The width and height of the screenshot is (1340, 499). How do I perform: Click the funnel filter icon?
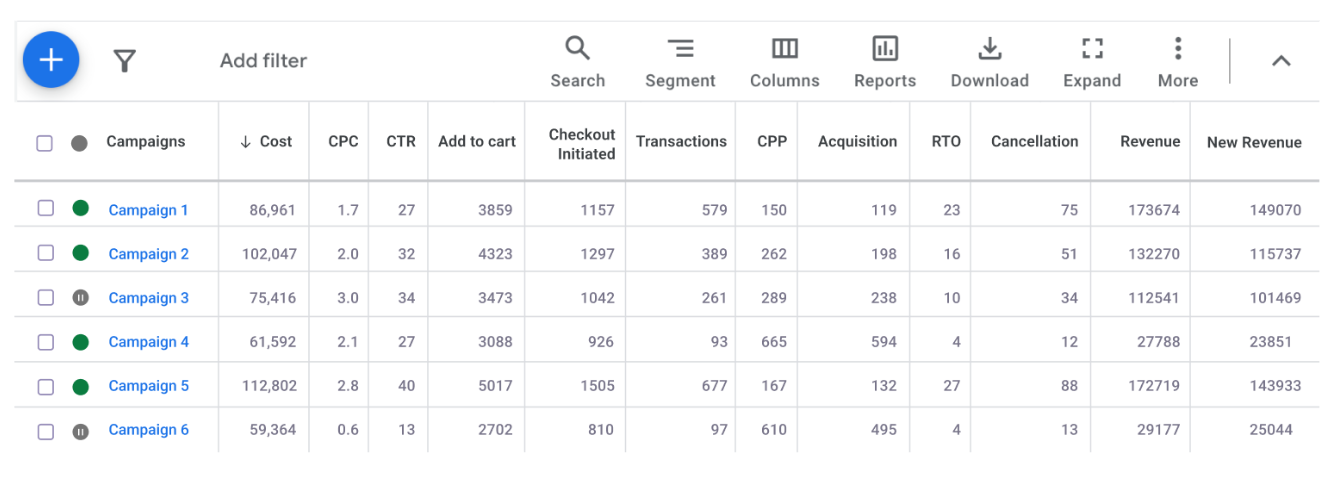tap(124, 61)
